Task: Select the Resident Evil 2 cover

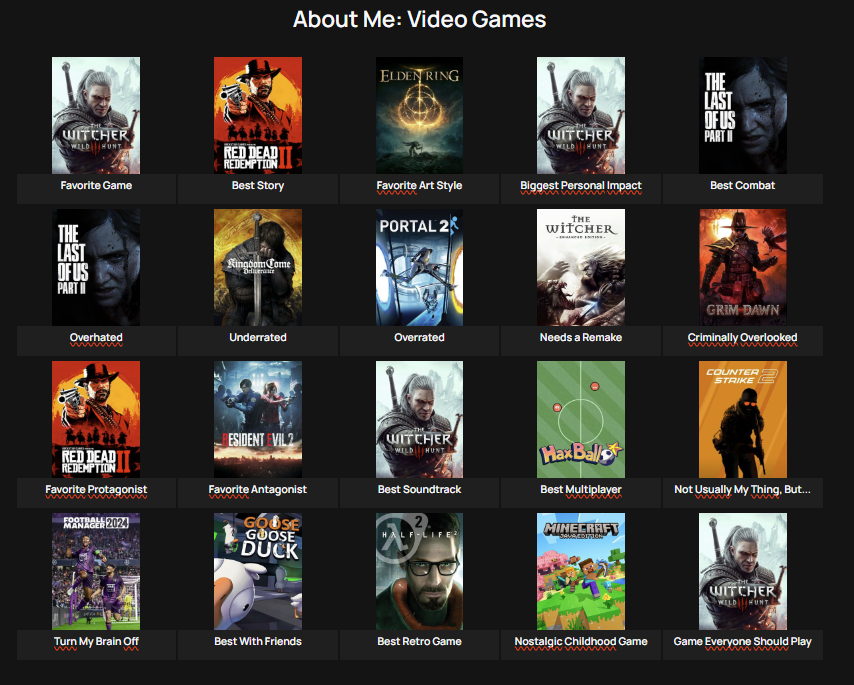Action: [258, 419]
